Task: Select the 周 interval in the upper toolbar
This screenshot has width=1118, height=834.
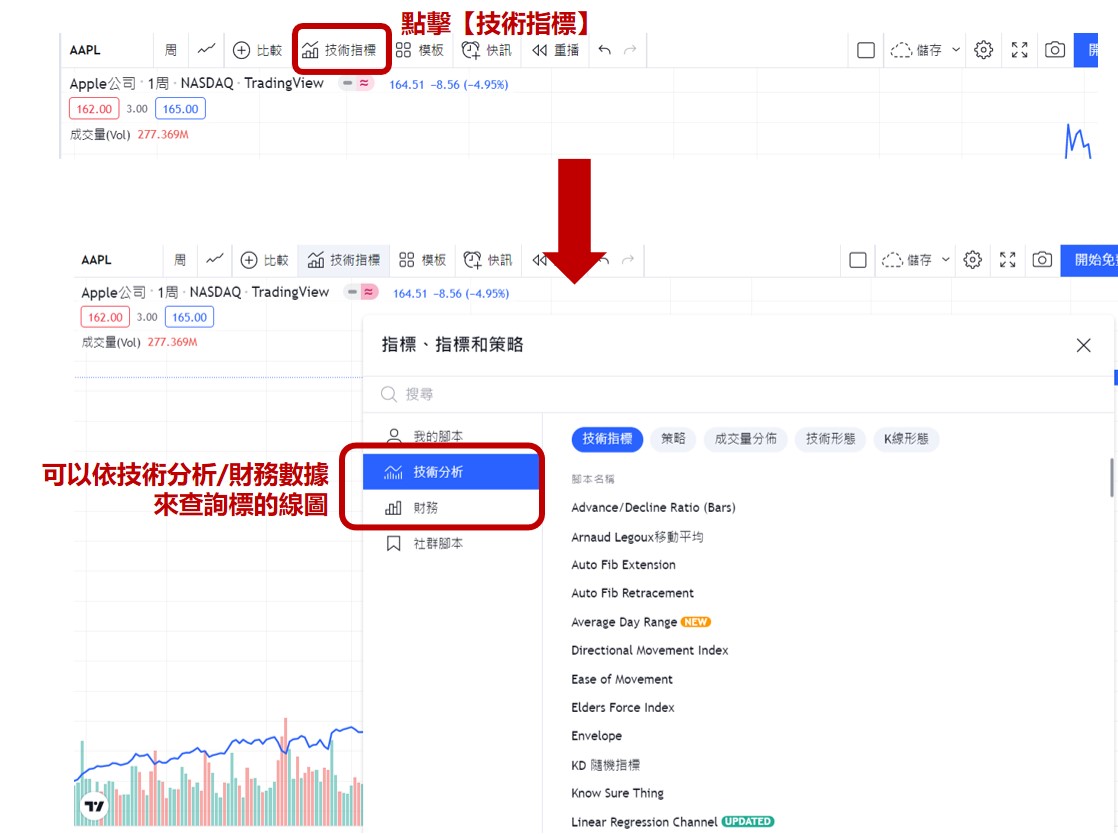Action: 171,50
